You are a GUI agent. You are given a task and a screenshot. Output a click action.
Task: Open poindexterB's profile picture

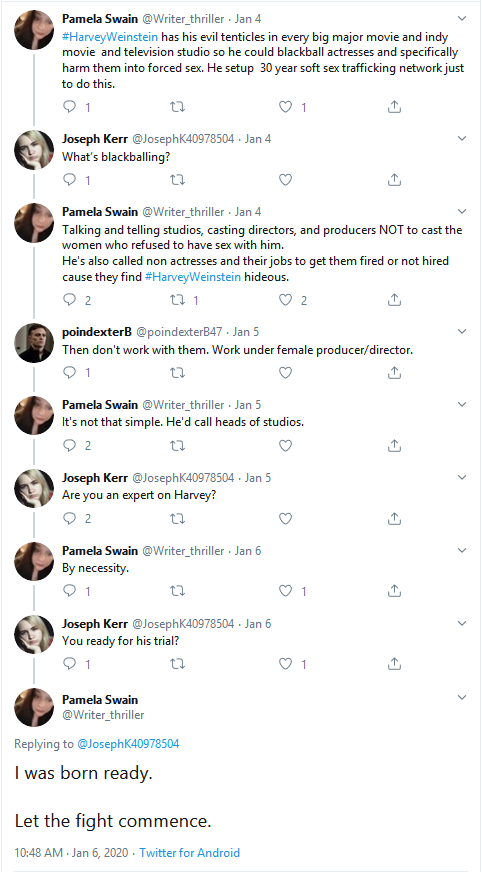[x=34, y=343]
